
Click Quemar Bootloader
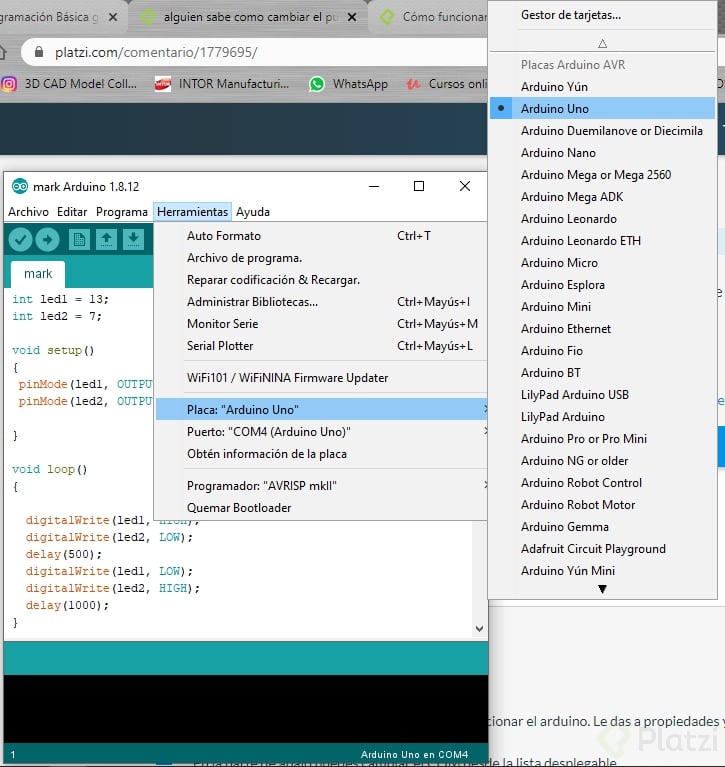coord(321,508)
